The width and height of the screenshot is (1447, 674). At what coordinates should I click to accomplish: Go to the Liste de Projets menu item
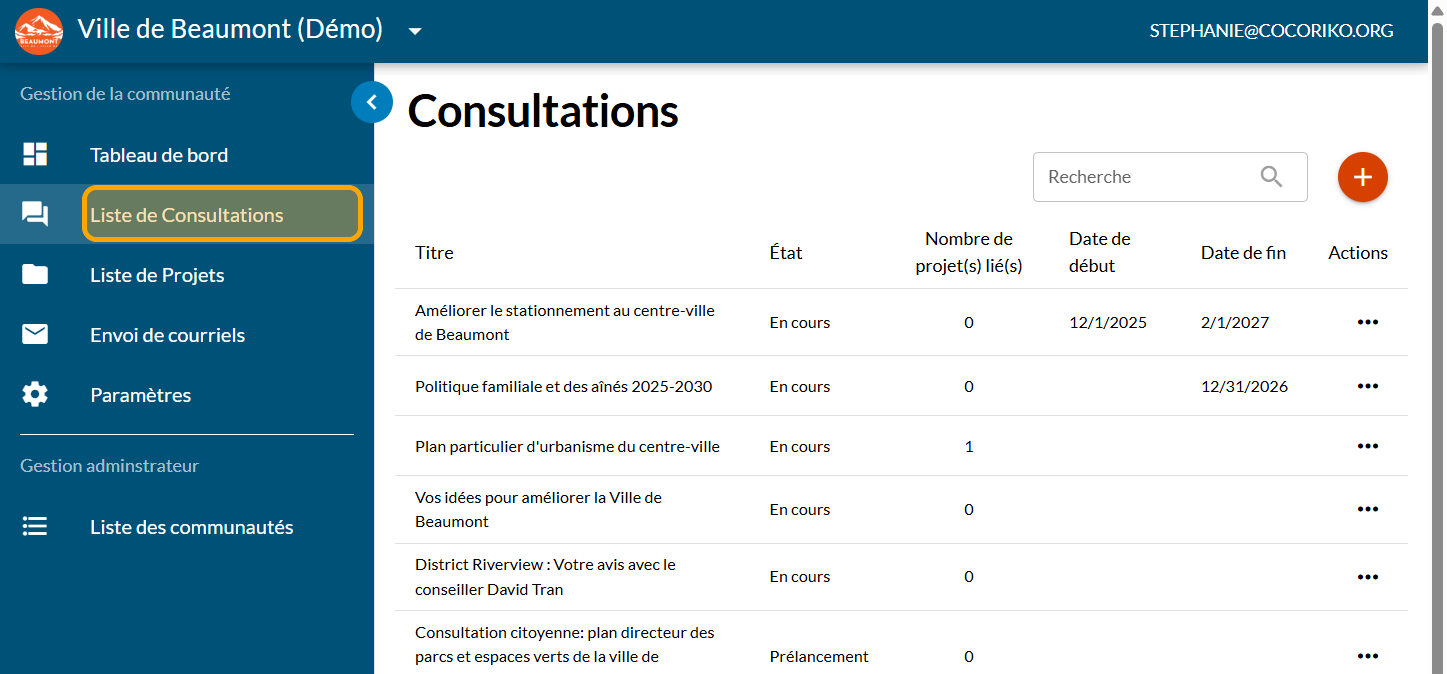click(157, 275)
